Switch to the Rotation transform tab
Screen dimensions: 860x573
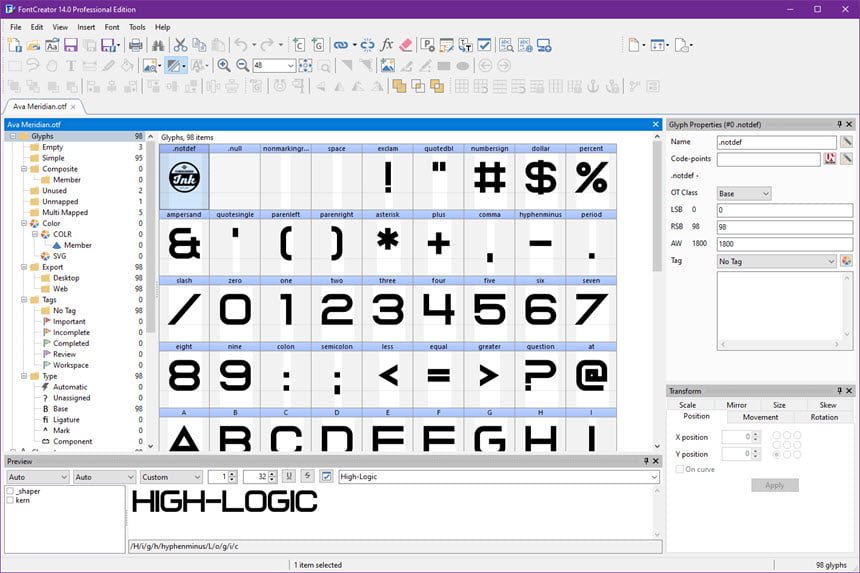coord(824,417)
